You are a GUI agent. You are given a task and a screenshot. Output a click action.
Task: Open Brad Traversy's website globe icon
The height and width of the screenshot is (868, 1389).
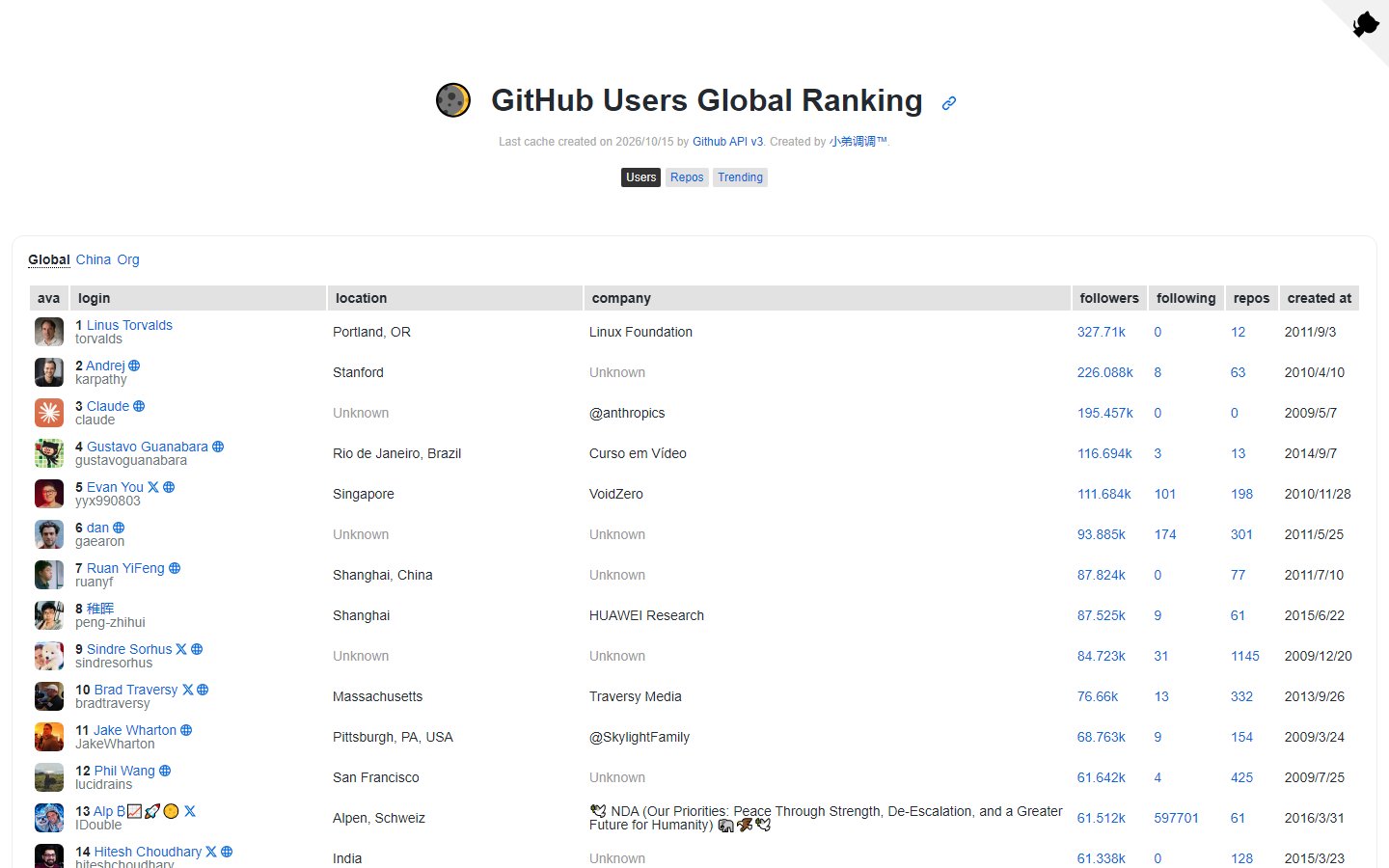[x=203, y=690]
